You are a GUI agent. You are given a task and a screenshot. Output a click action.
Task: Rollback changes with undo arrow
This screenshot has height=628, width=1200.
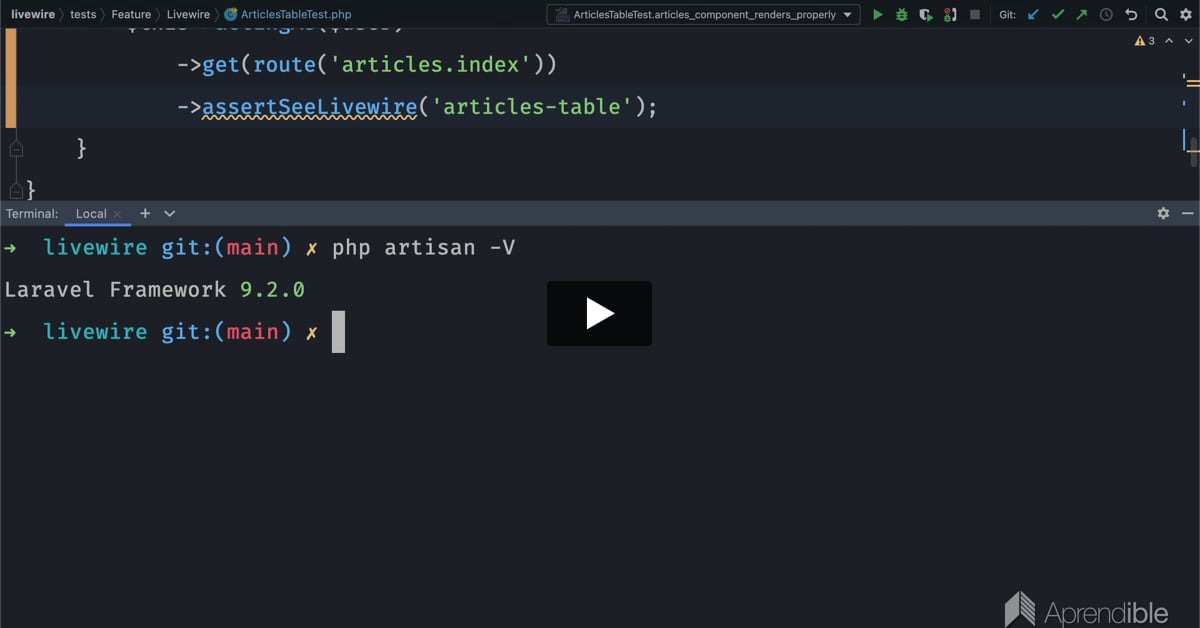click(1131, 15)
